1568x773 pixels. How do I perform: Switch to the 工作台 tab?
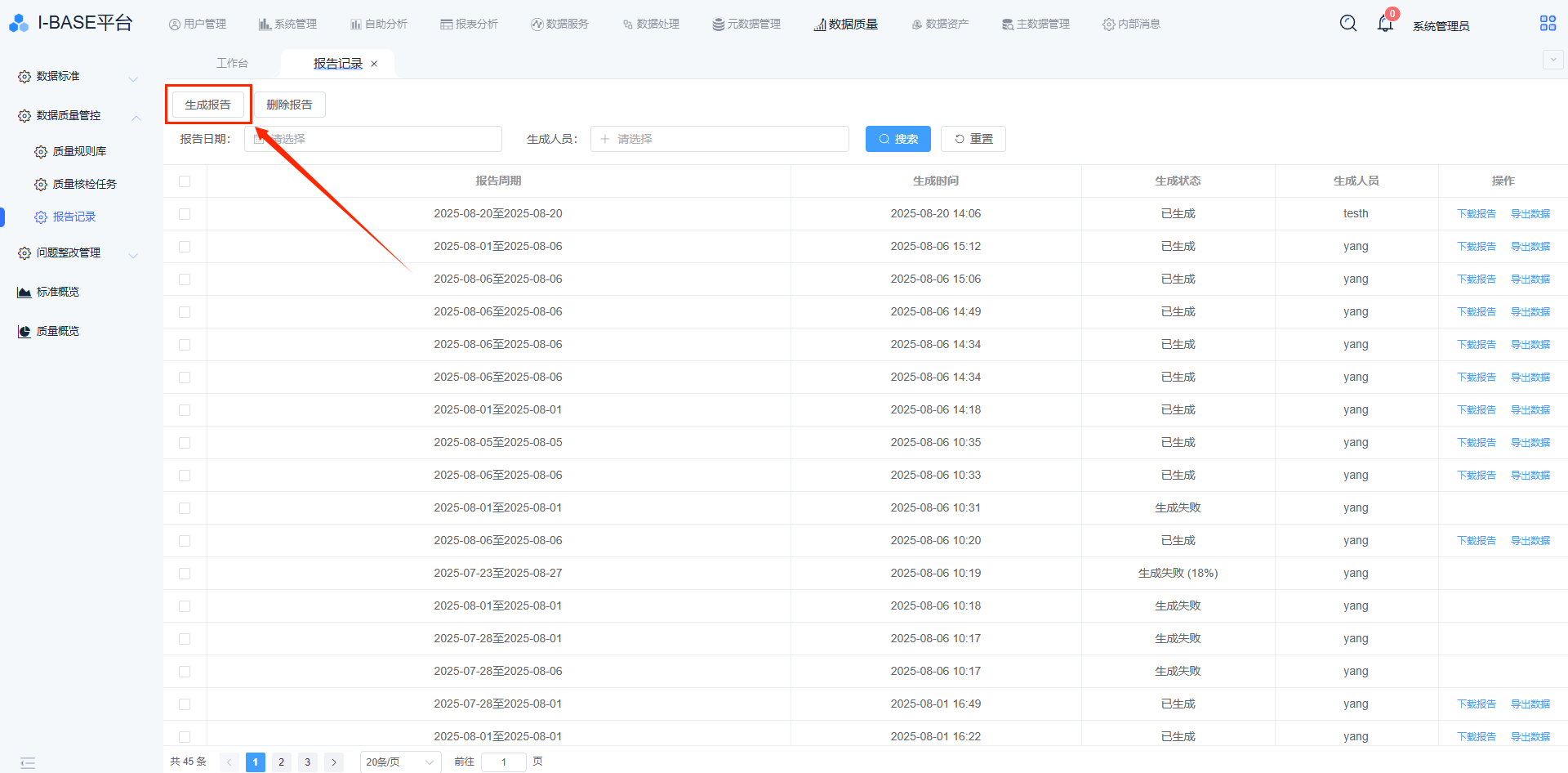tap(232, 63)
